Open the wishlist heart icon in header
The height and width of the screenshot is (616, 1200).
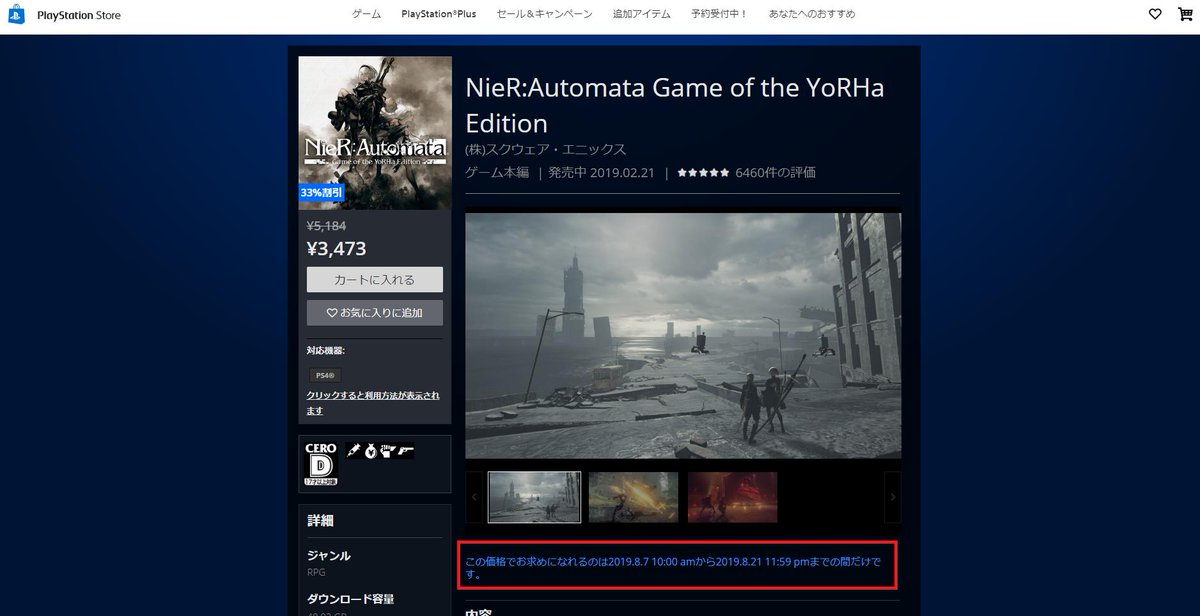[x=1156, y=14]
